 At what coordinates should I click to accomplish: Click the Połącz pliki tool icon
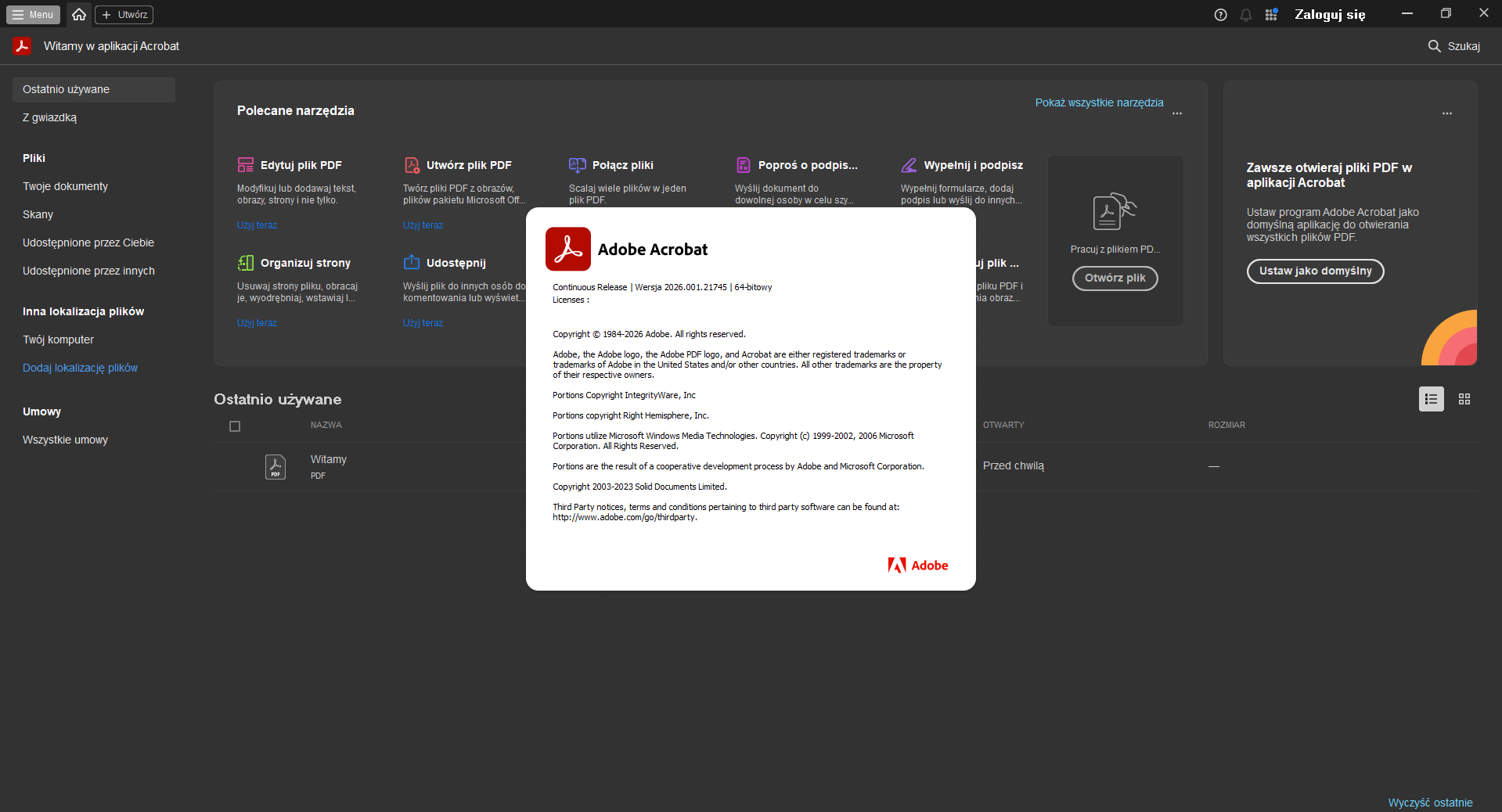point(578,165)
